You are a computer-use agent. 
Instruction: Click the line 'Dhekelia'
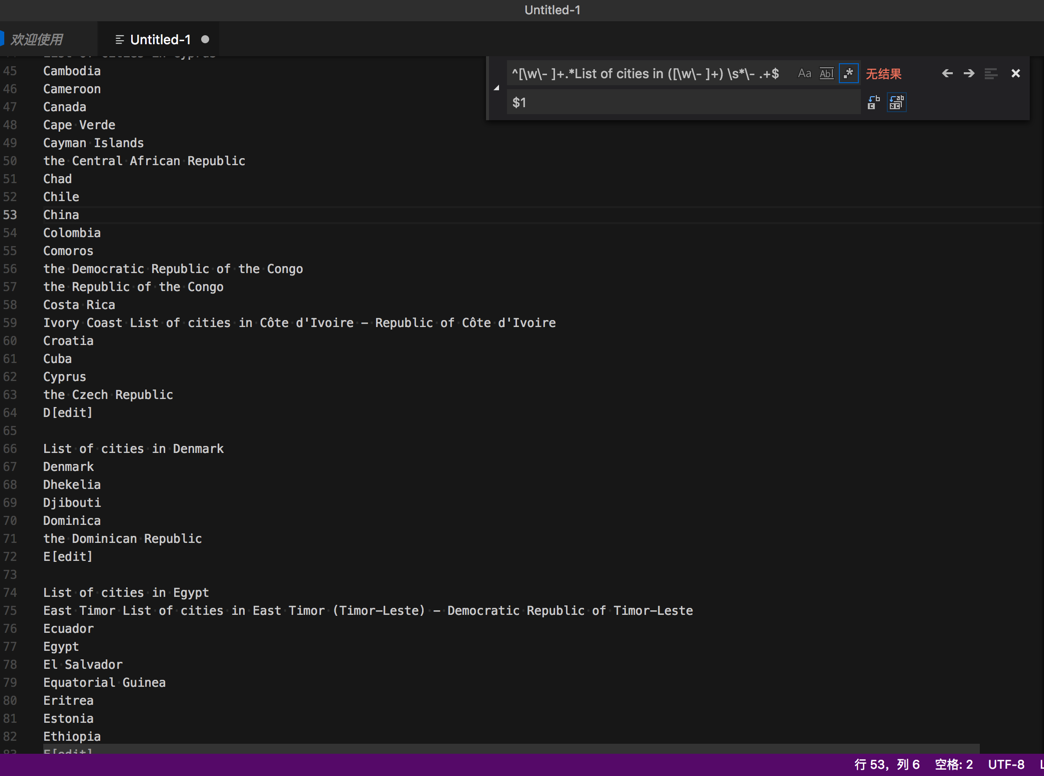click(72, 484)
